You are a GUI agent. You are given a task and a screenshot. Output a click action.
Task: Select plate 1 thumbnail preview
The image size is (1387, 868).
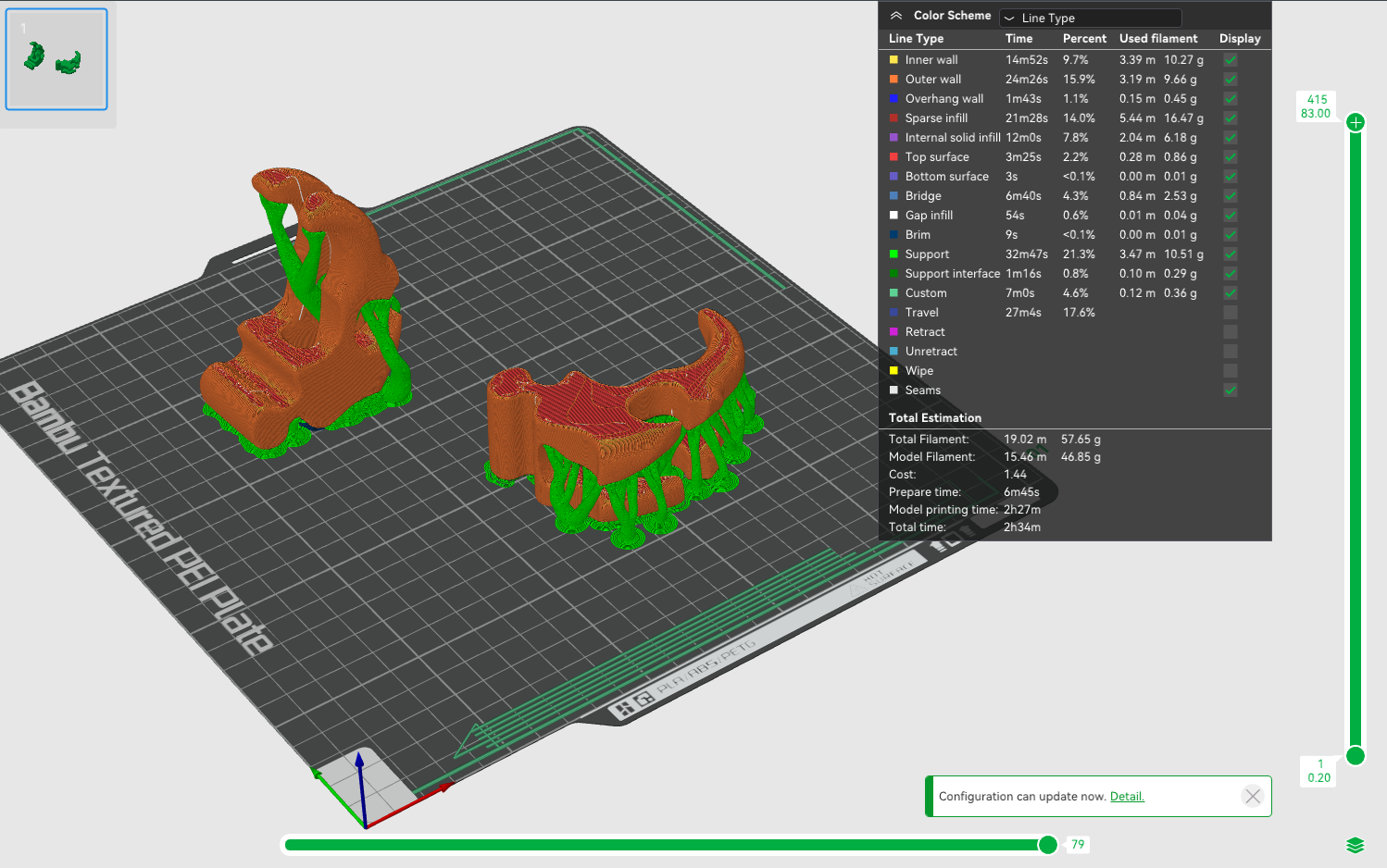point(56,59)
